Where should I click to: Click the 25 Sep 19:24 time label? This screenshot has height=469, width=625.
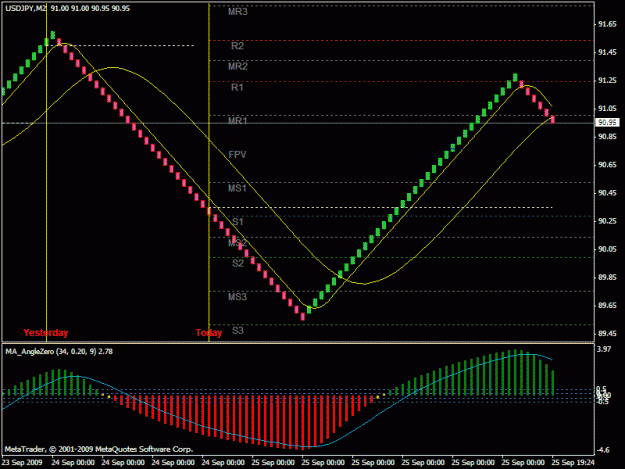pyautogui.click(x=573, y=463)
